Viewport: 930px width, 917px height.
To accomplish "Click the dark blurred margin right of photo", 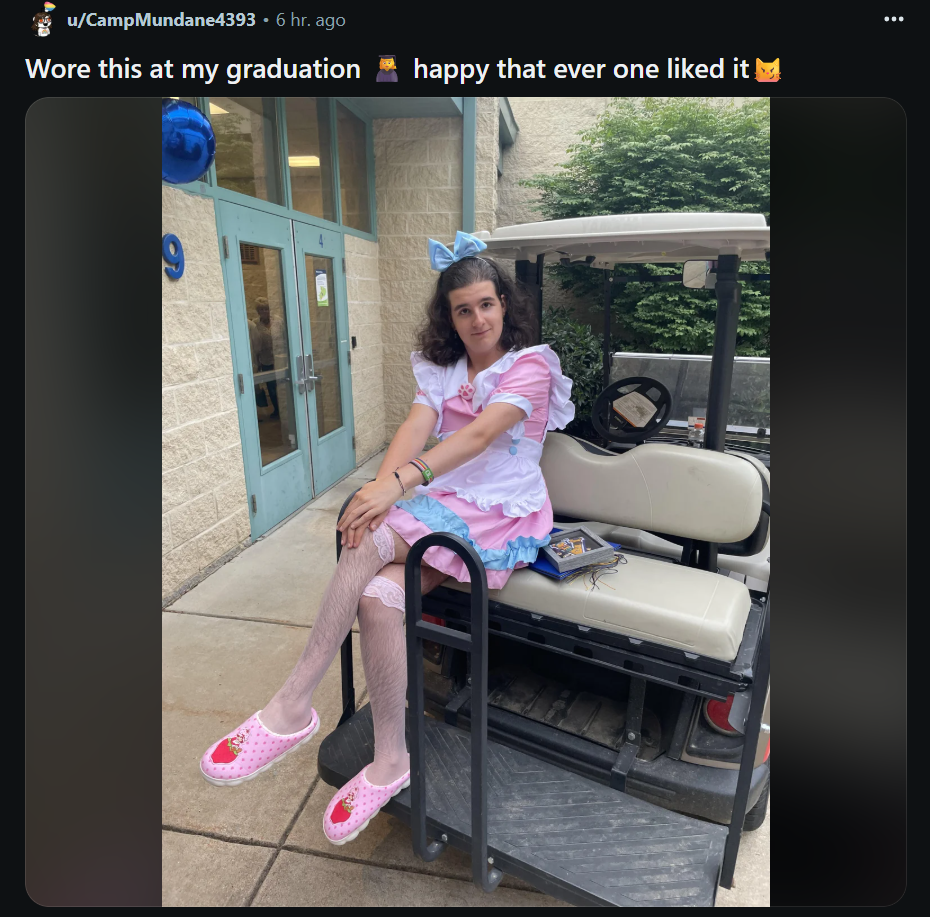I will click(837, 501).
